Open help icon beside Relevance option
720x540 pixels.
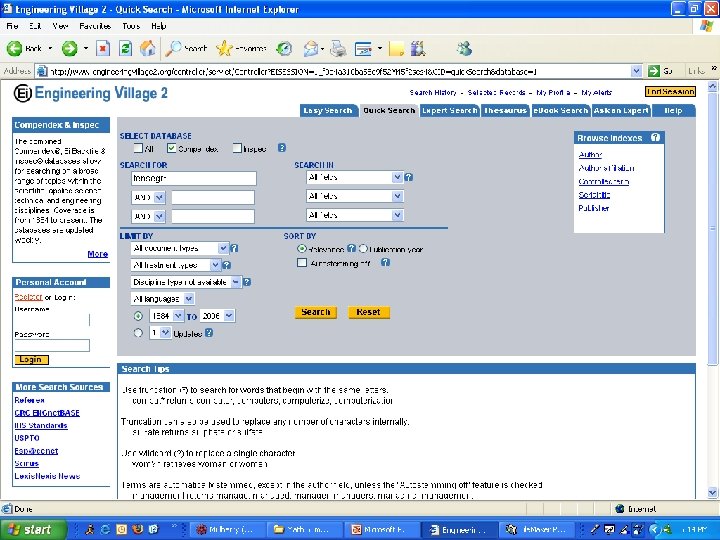pos(351,248)
